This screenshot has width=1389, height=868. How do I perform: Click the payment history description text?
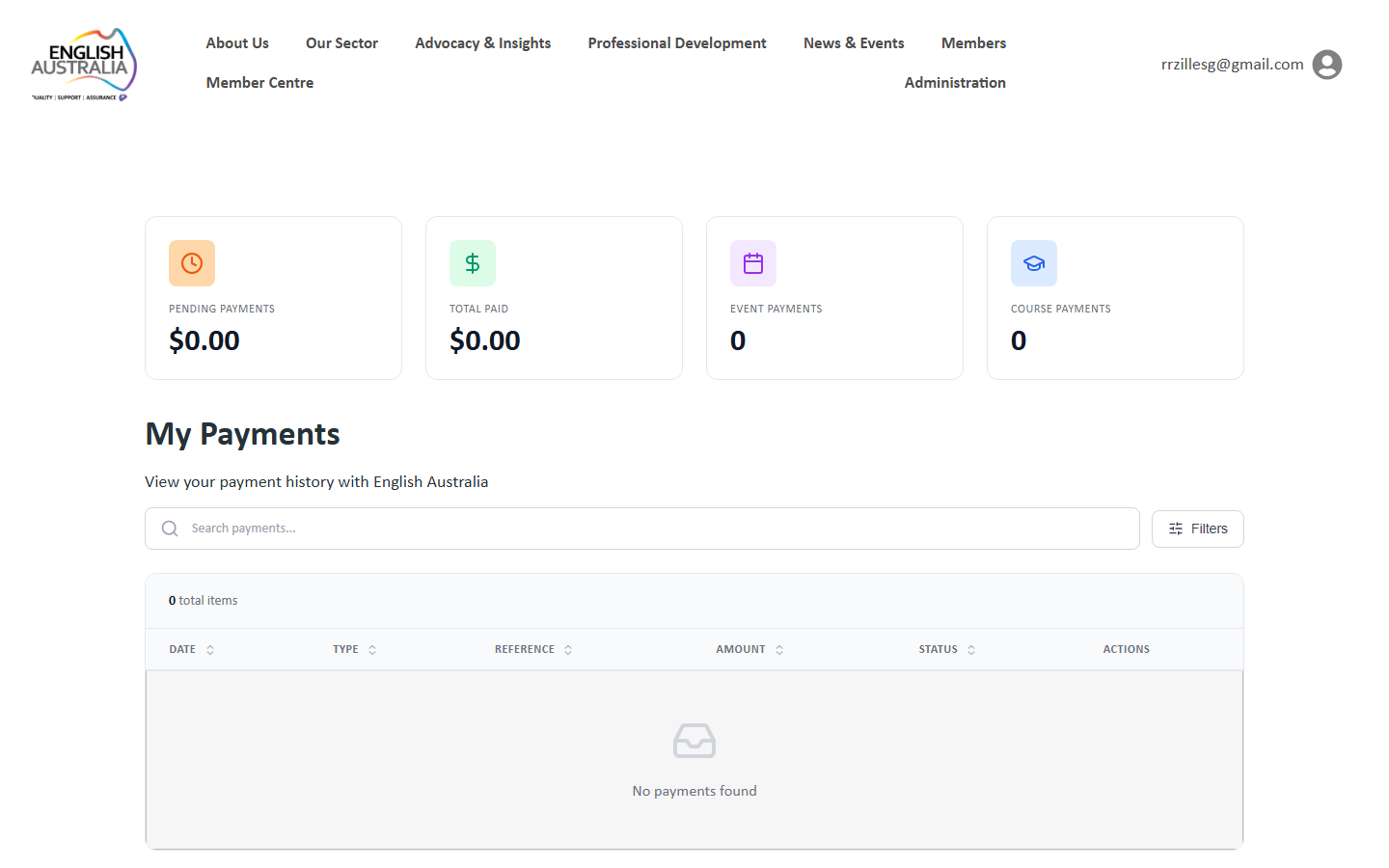pyautogui.click(x=316, y=482)
